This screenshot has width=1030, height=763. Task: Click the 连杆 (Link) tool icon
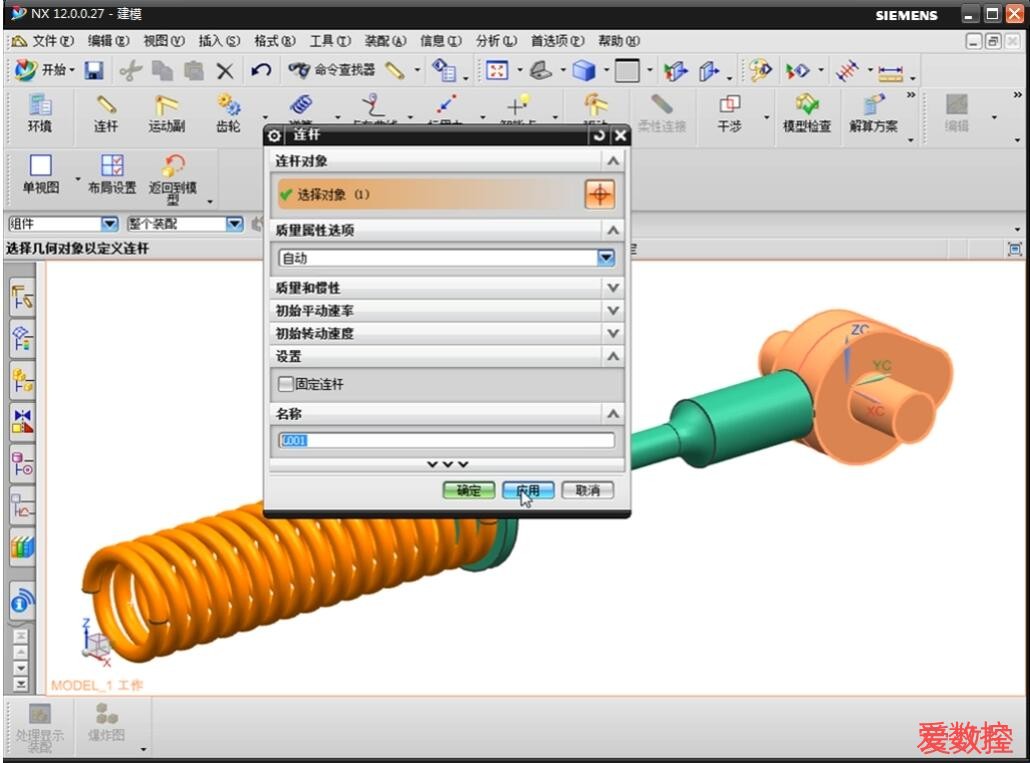106,113
